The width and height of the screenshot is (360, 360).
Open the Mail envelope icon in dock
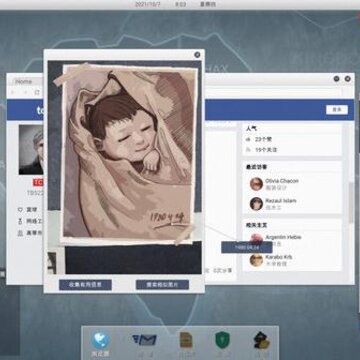pos(144,340)
